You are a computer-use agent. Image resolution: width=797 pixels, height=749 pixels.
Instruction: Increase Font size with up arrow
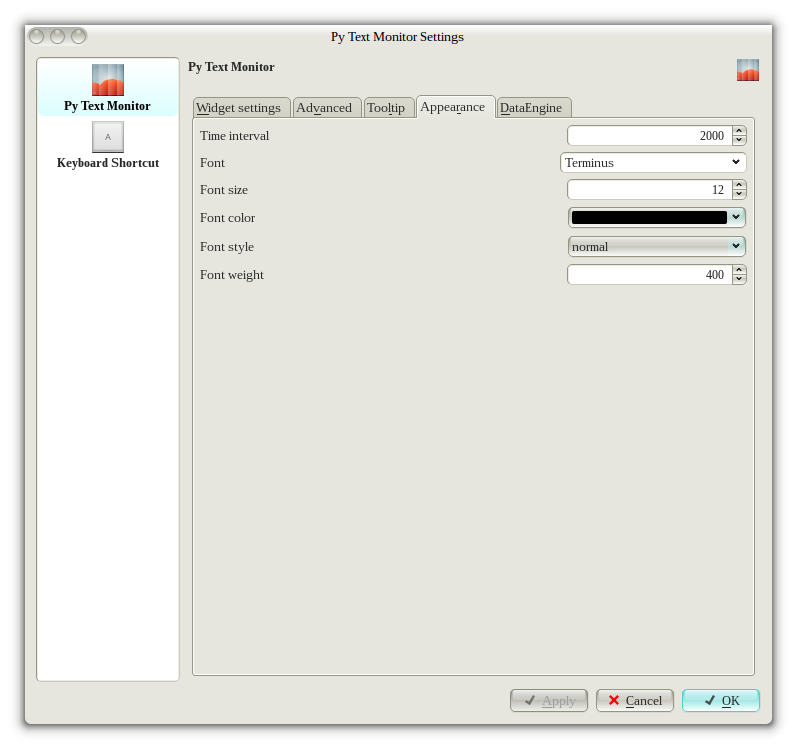coord(739,184)
